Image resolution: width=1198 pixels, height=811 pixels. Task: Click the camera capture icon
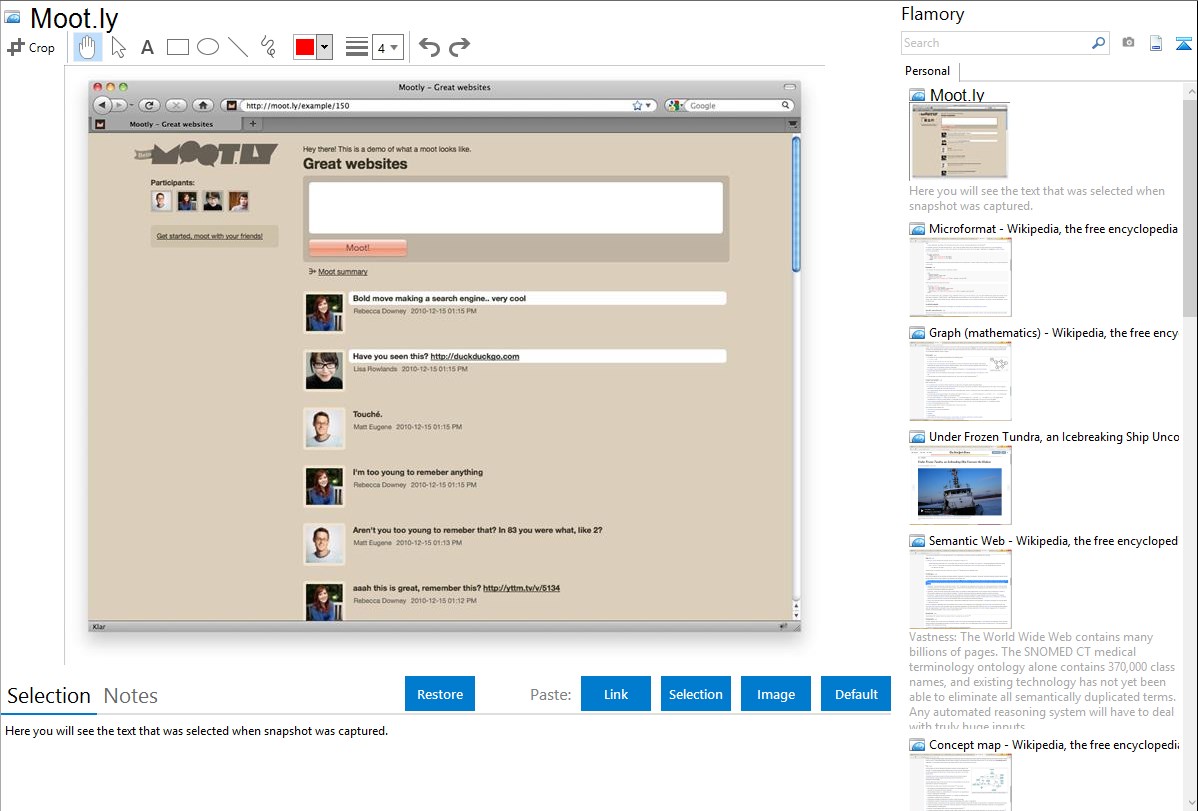[x=1128, y=43]
